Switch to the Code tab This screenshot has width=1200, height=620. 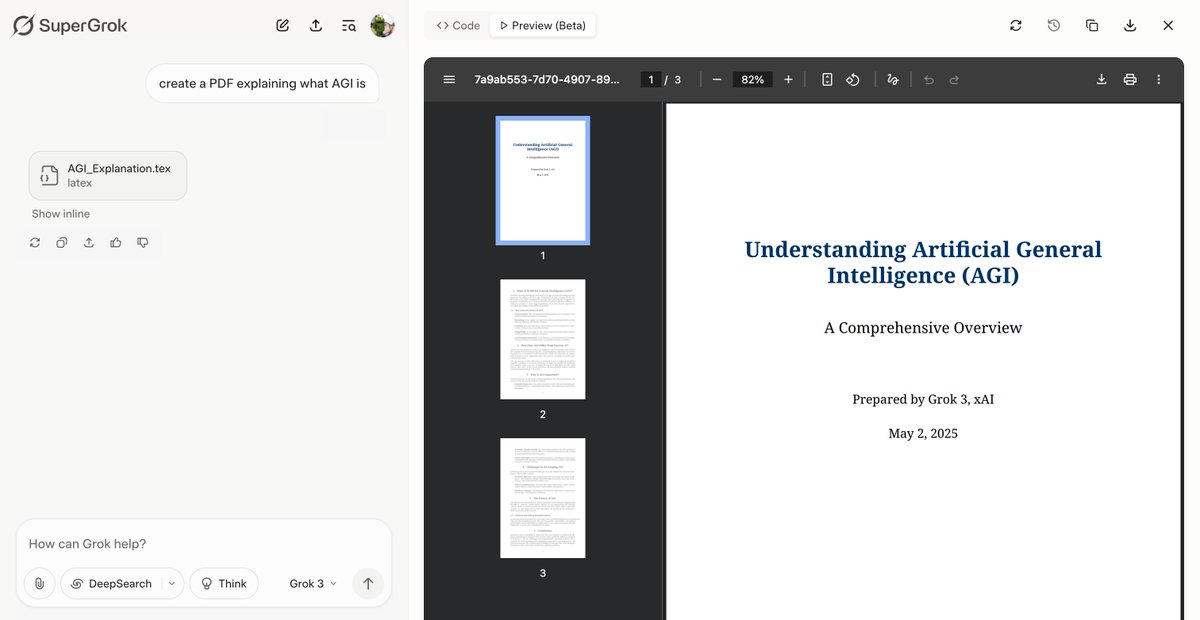click(458, 25)
